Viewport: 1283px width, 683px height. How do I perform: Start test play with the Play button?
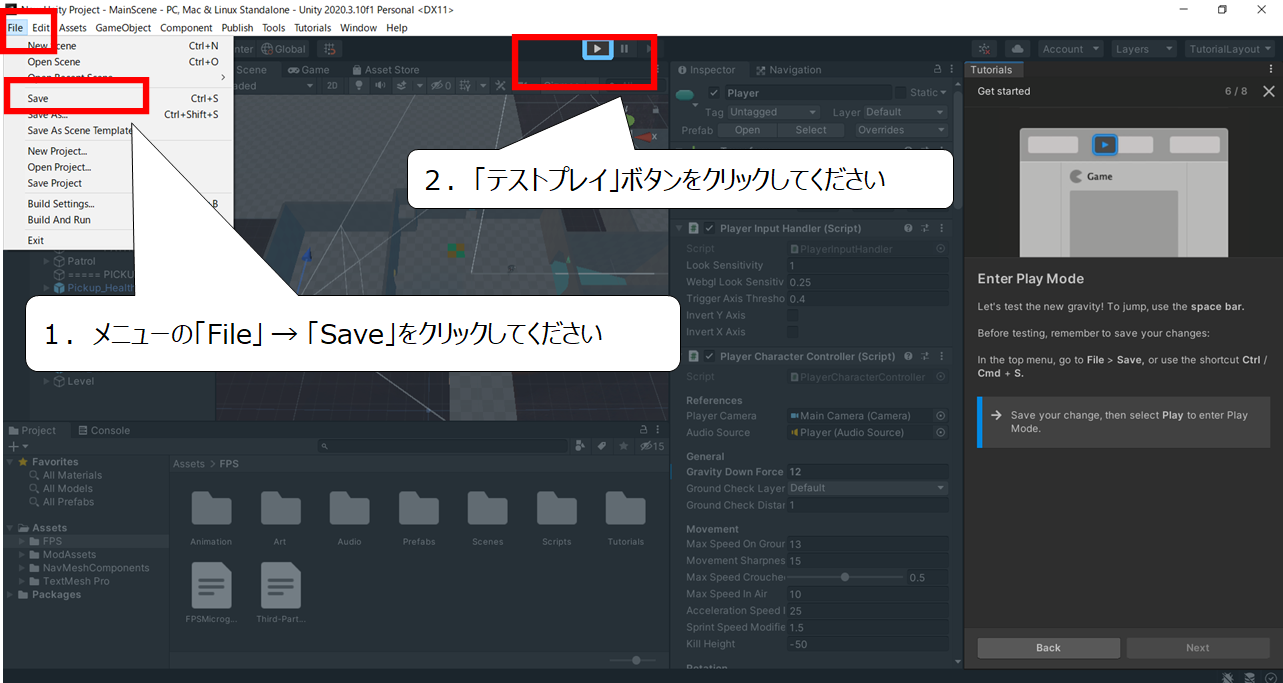tap(597, 48)
